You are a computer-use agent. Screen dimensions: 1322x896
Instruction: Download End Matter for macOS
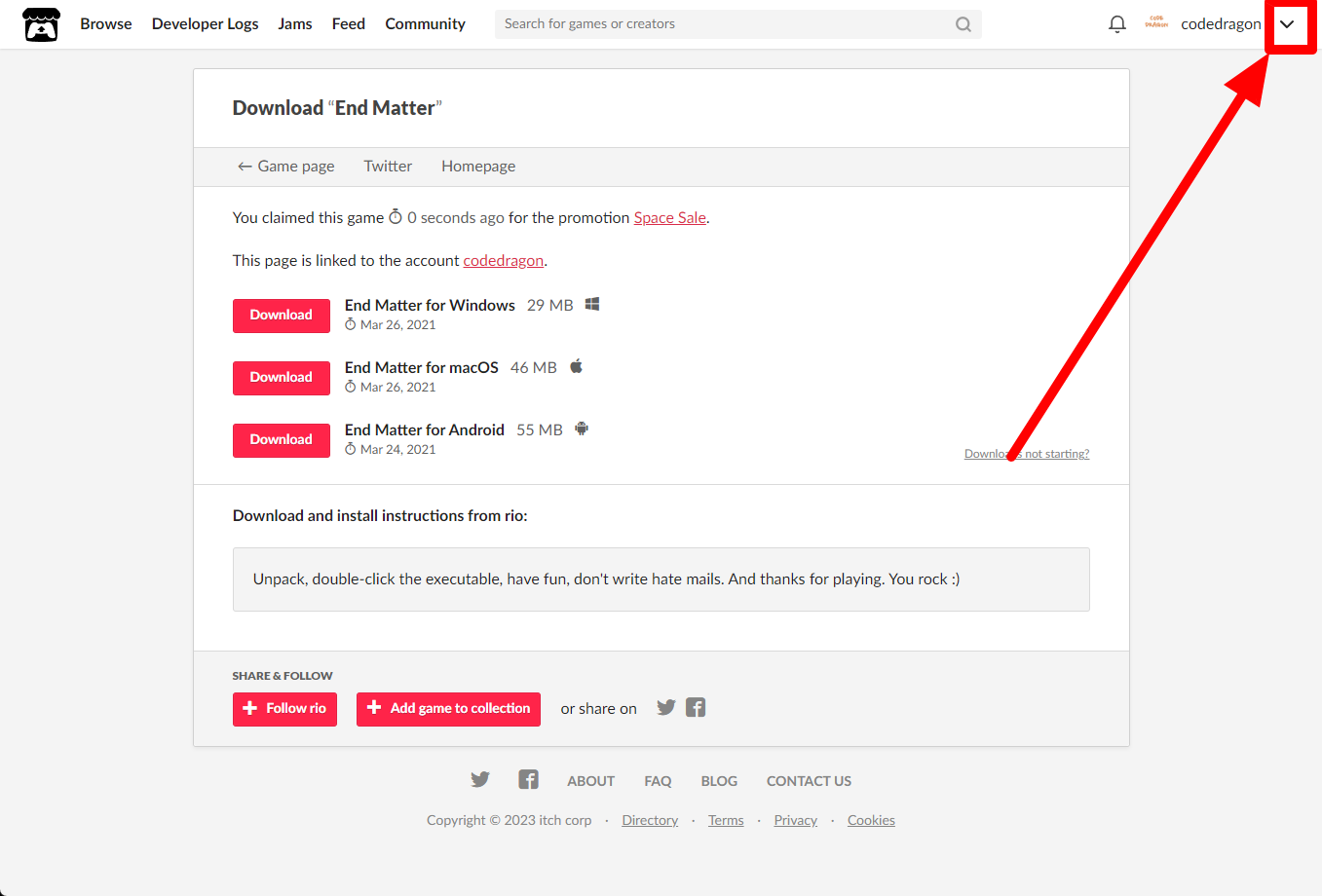click(282, 378)
